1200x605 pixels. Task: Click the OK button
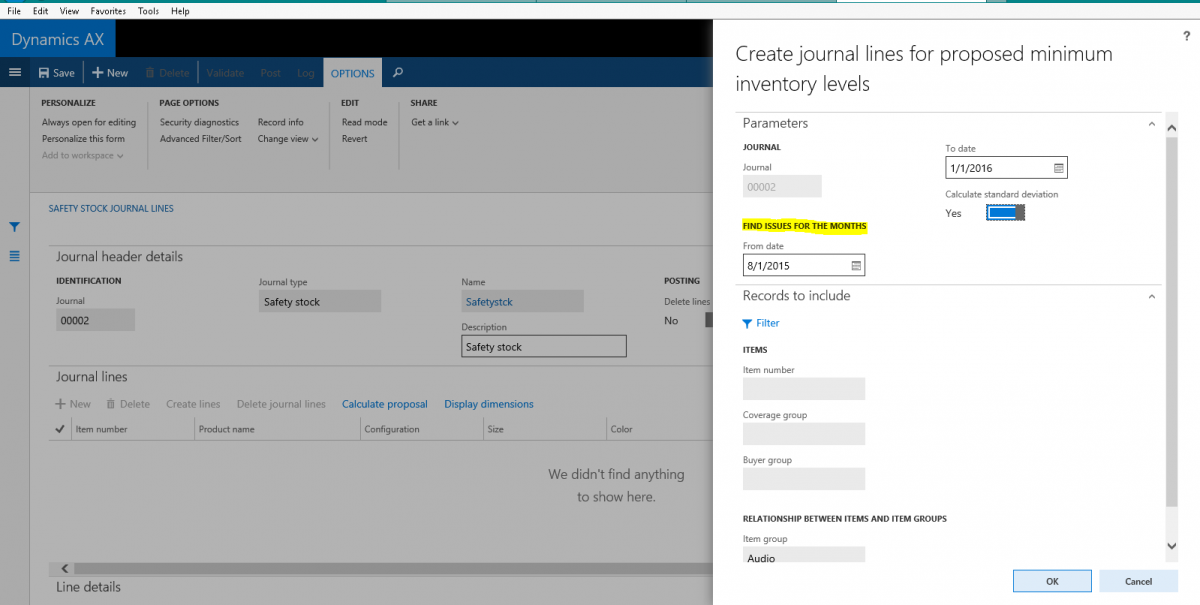pyautogui.click(x=1052, y=581)
